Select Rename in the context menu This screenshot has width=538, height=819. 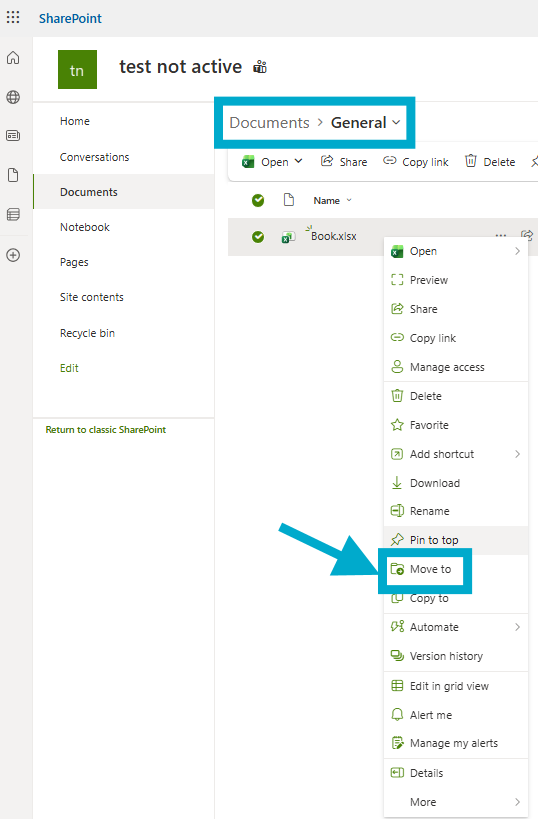456,511
